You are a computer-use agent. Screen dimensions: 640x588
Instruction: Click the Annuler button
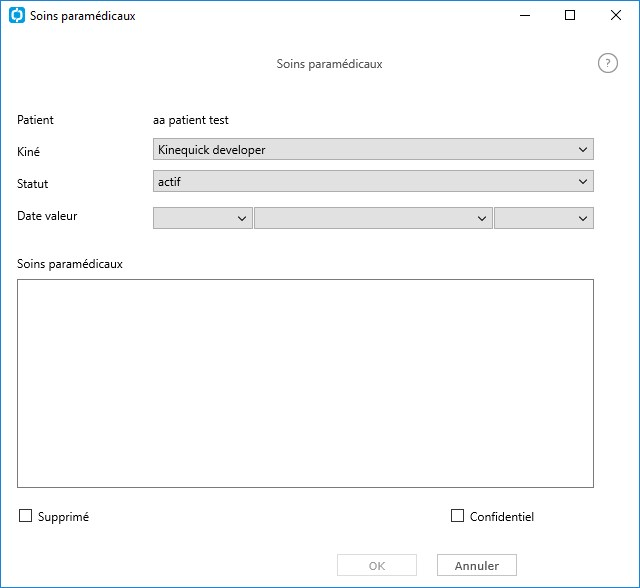(x=477, y=565)
